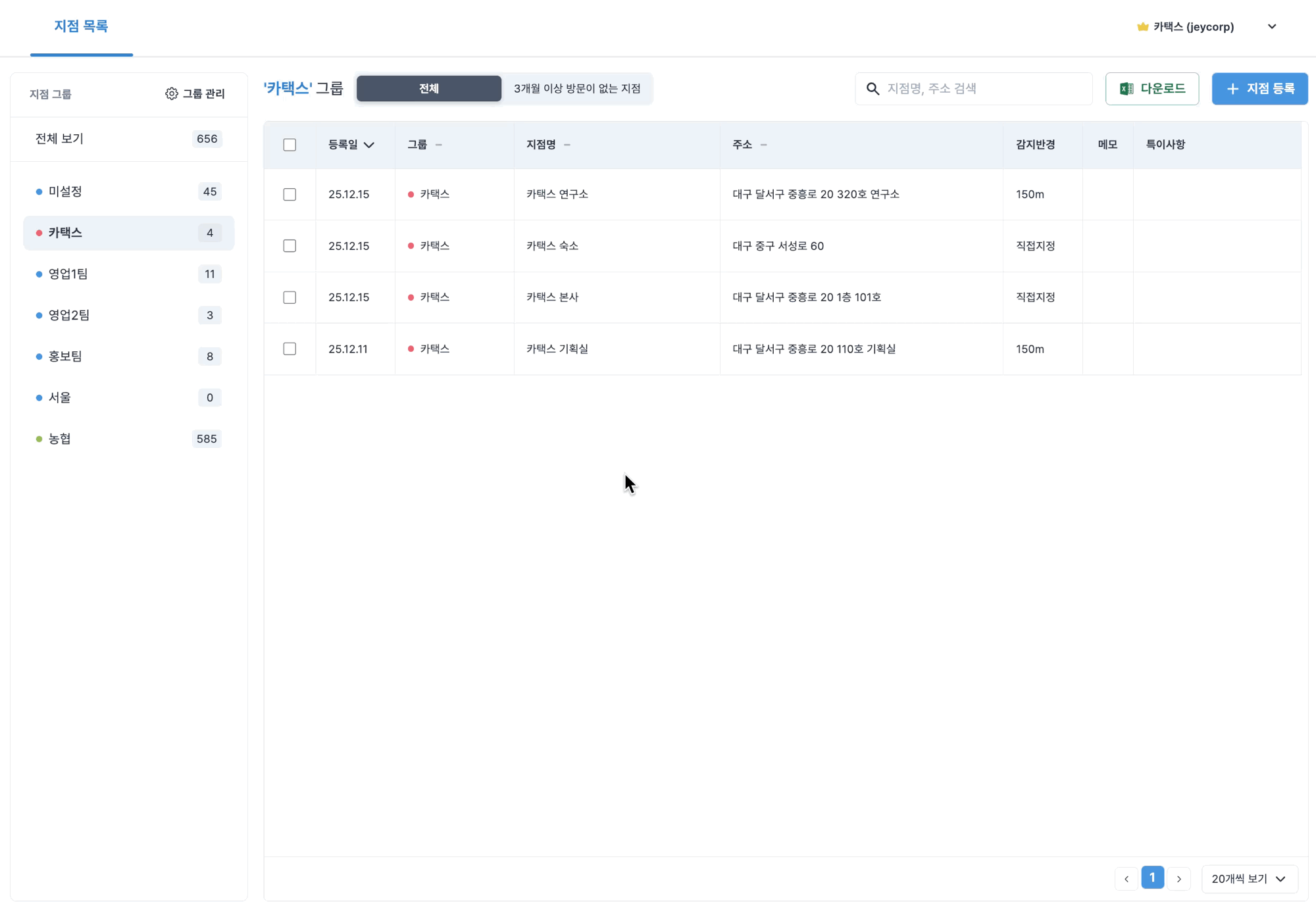1316x913 pixels.
Task: Sort by 등록일 column arrow
Action: (369, 145)
